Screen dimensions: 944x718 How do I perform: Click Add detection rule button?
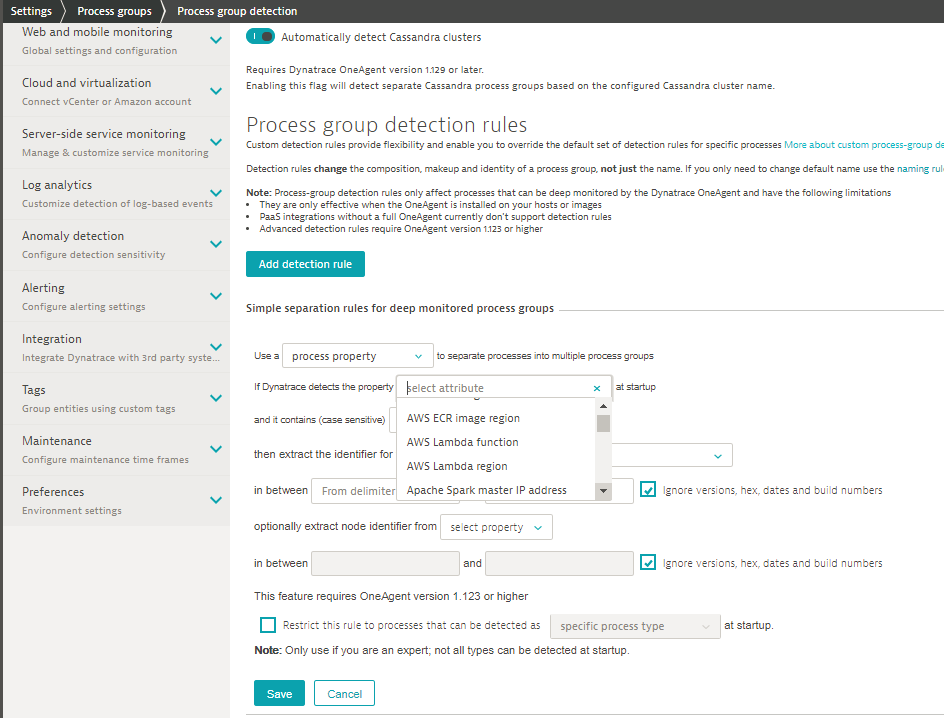tap(305, 264)
